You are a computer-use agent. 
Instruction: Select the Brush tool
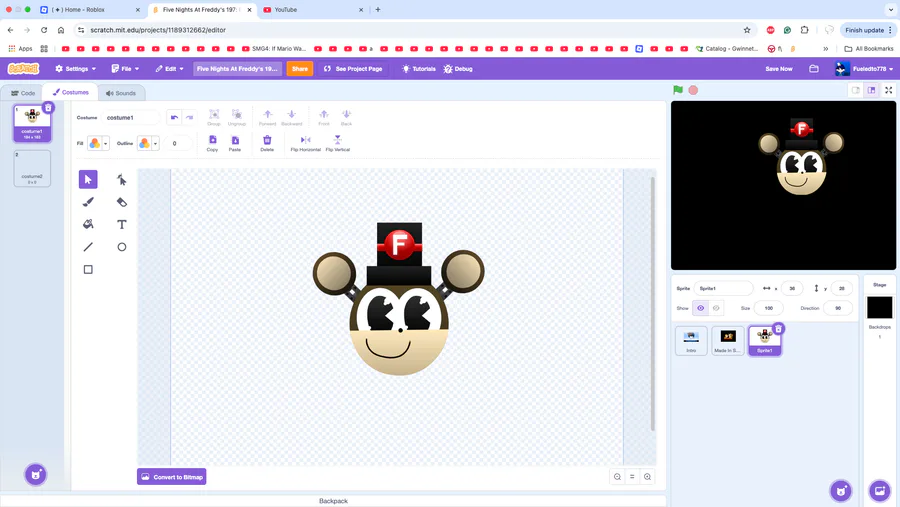(x=88, y=202)
